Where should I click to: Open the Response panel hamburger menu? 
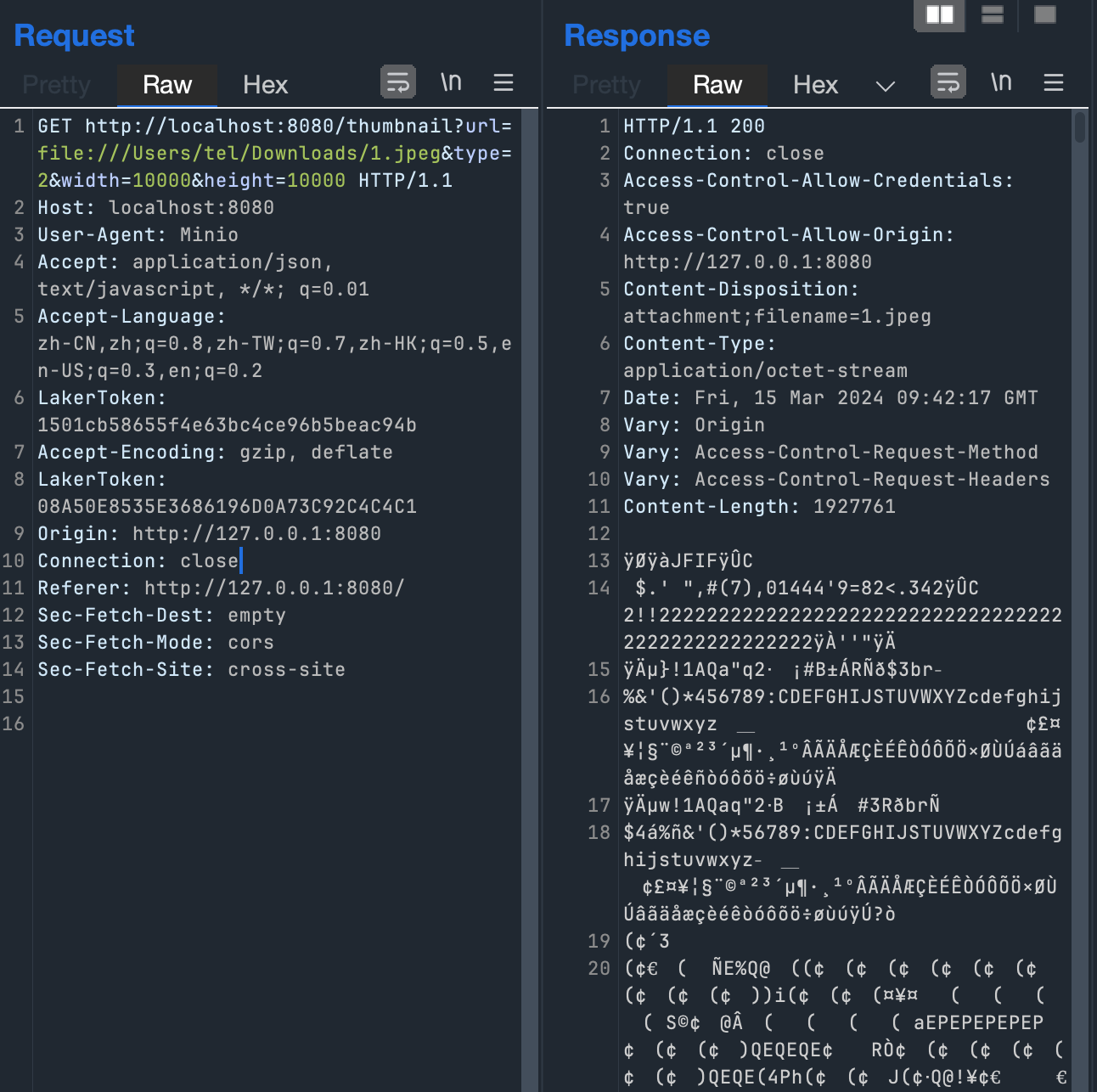tap(1054, 82)
